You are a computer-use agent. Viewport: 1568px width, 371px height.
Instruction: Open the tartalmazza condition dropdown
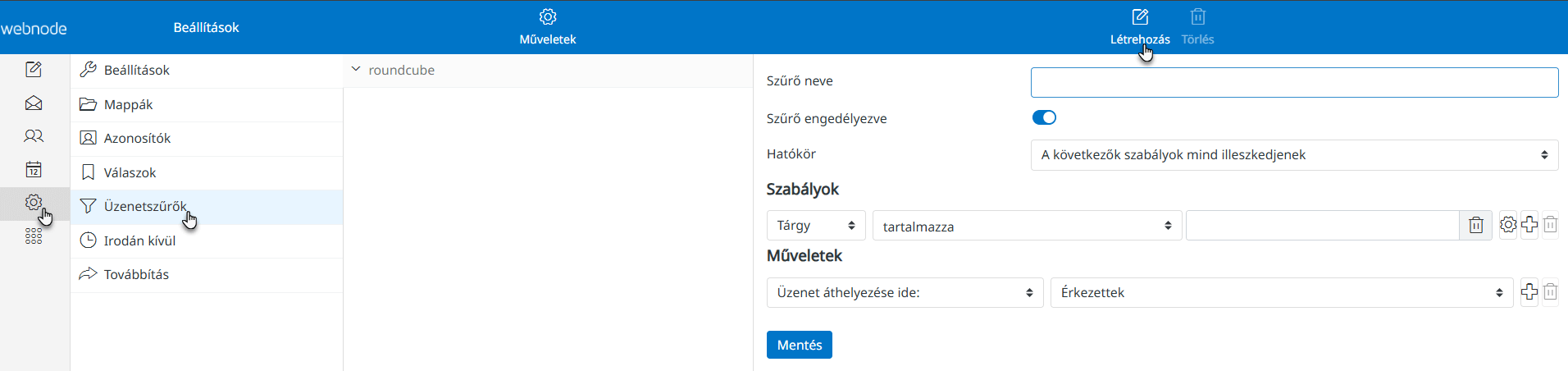click(x=1027, y=226)
